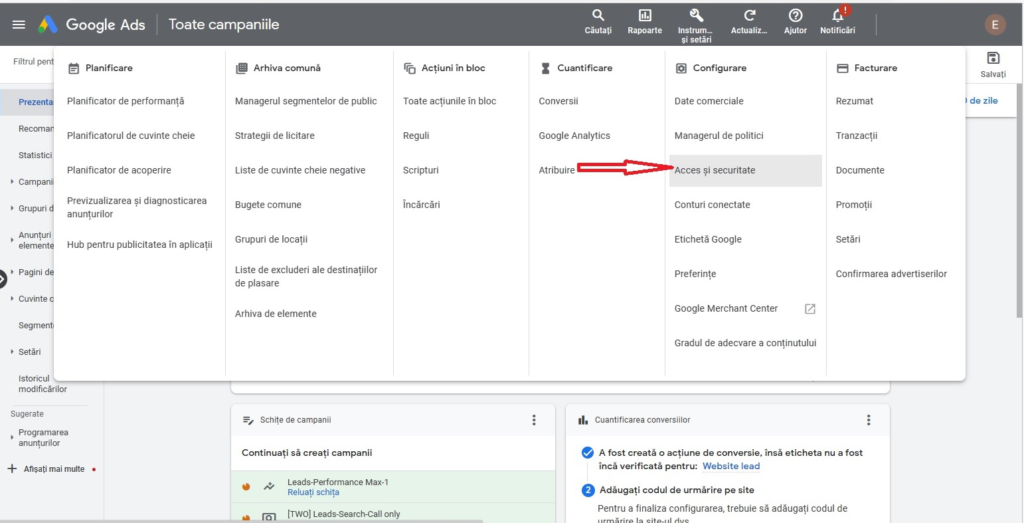Viewport: 1024px width, 523px height.
Task: Open the Căutați search tool
Action: click(598, 22)
